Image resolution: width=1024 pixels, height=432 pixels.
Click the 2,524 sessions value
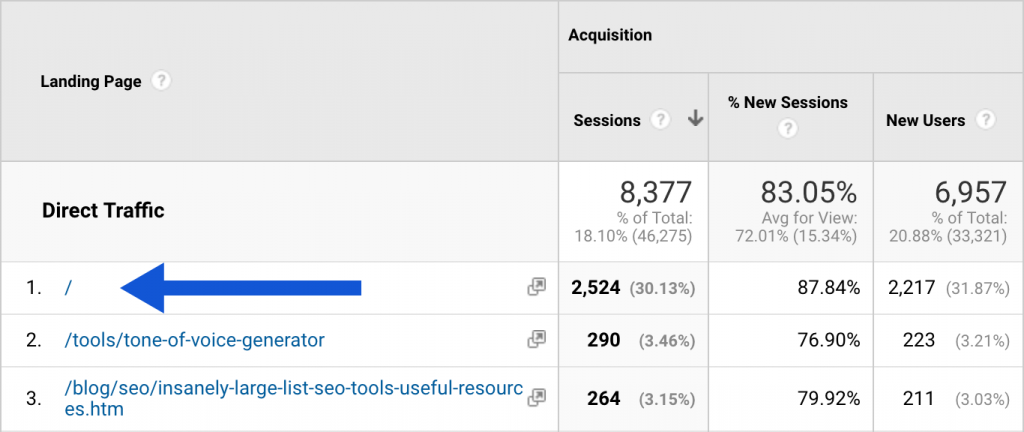pyautogui.click(x=597, y=288)
